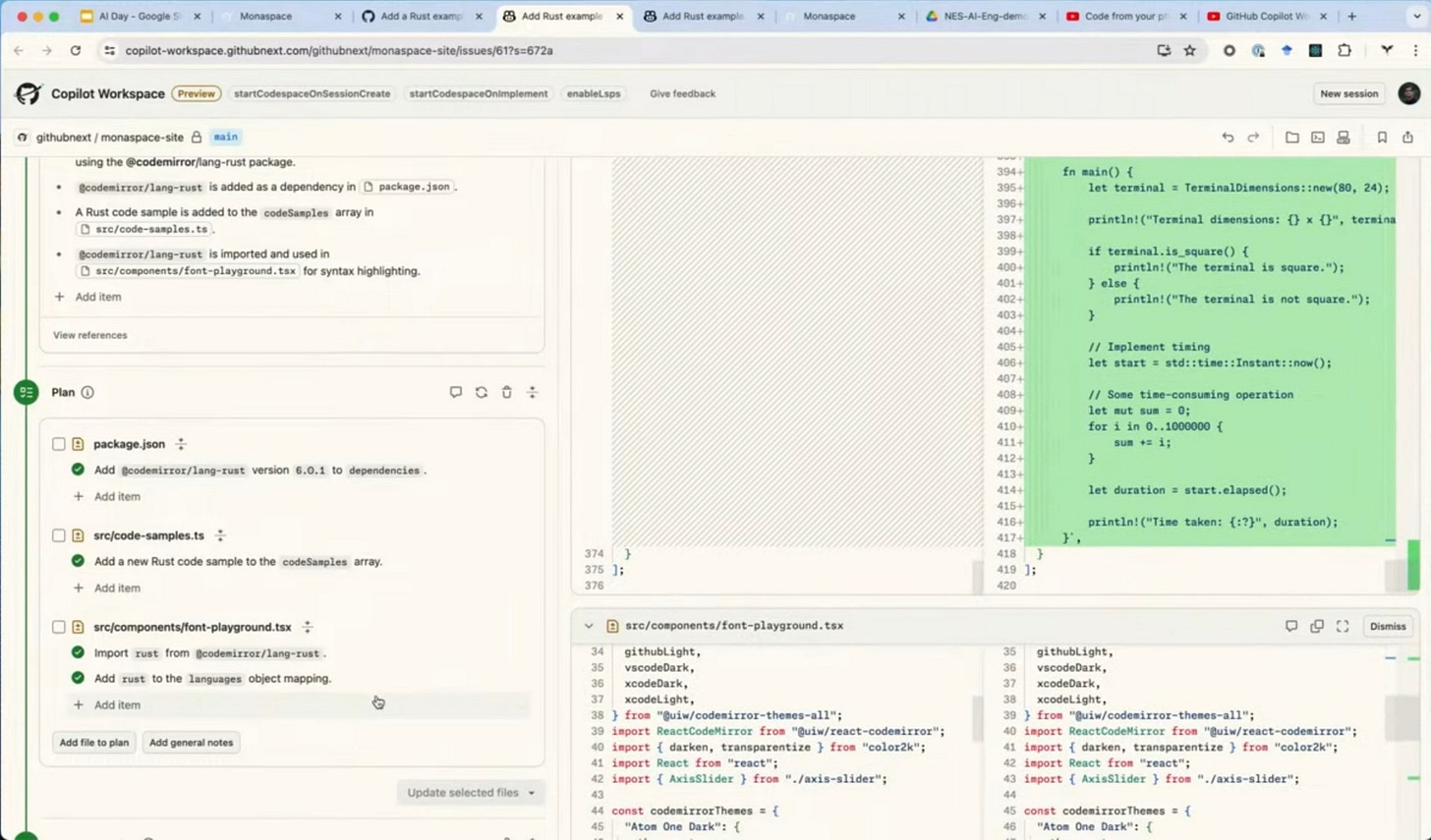The height and width of the screenshot is (840, 1431).
Task: Open Chrome's three-dot menu
Action: coord(1416,50)
